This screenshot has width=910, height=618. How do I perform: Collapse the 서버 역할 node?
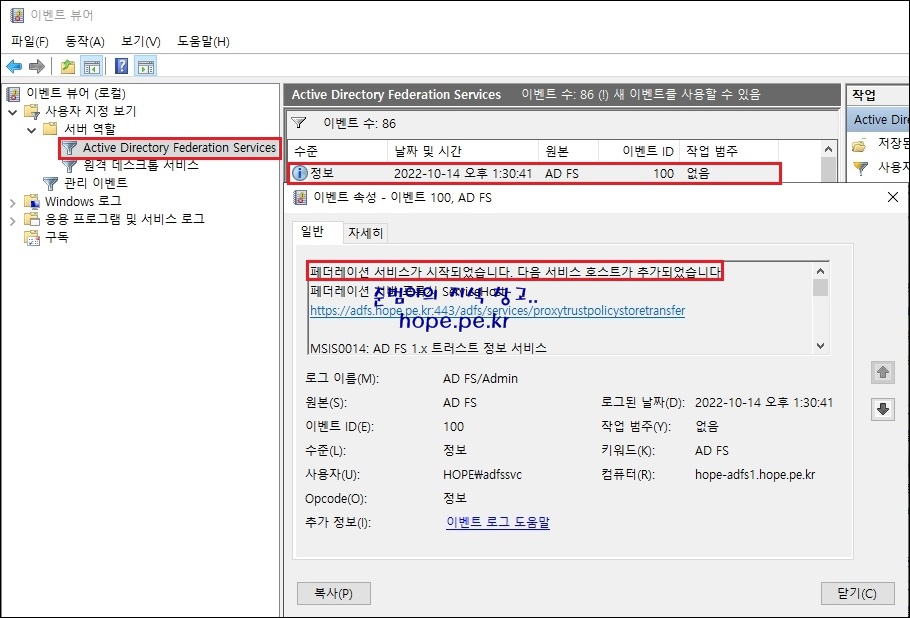[31, 129]
